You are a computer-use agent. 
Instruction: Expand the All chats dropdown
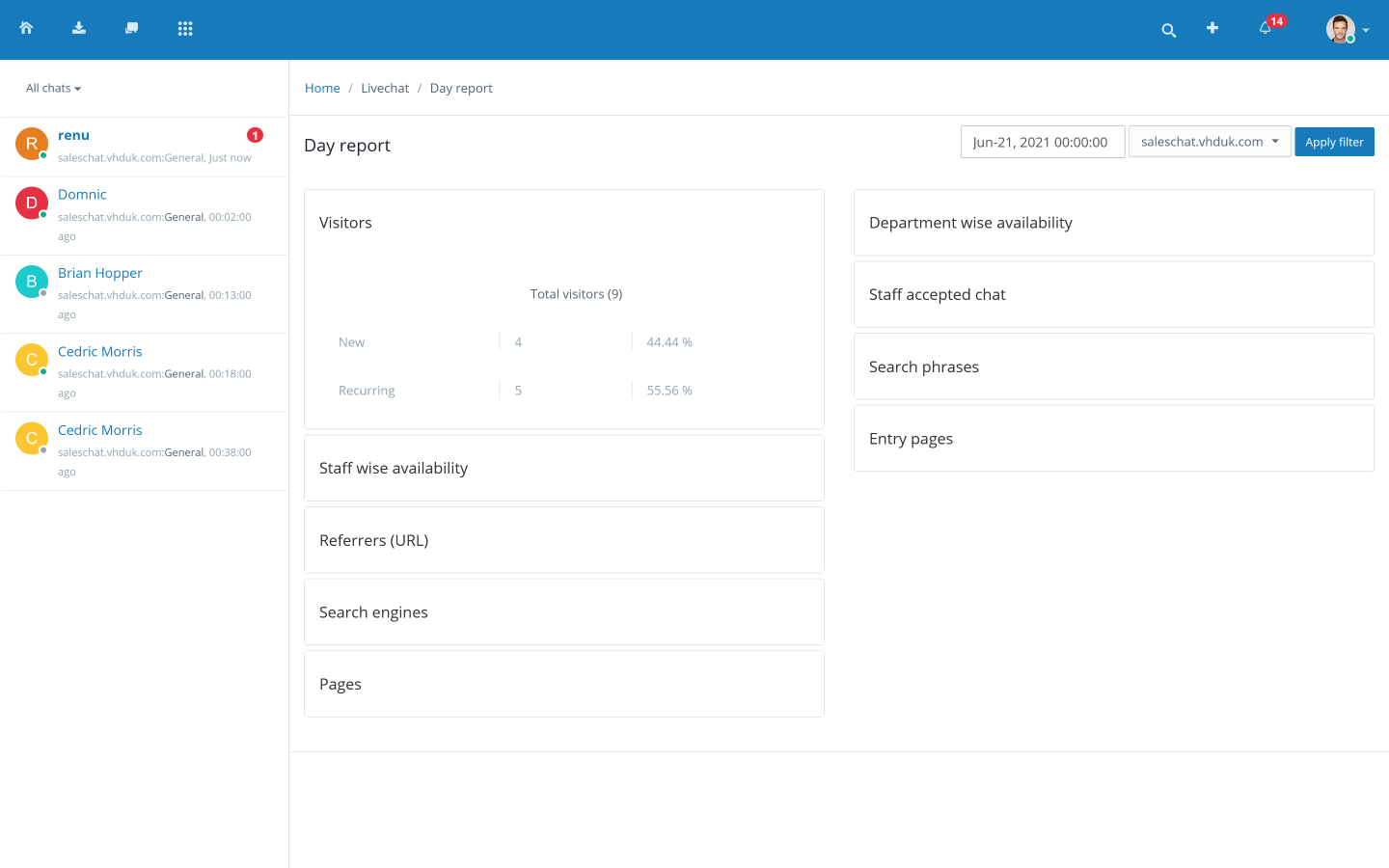click(53, 88)
